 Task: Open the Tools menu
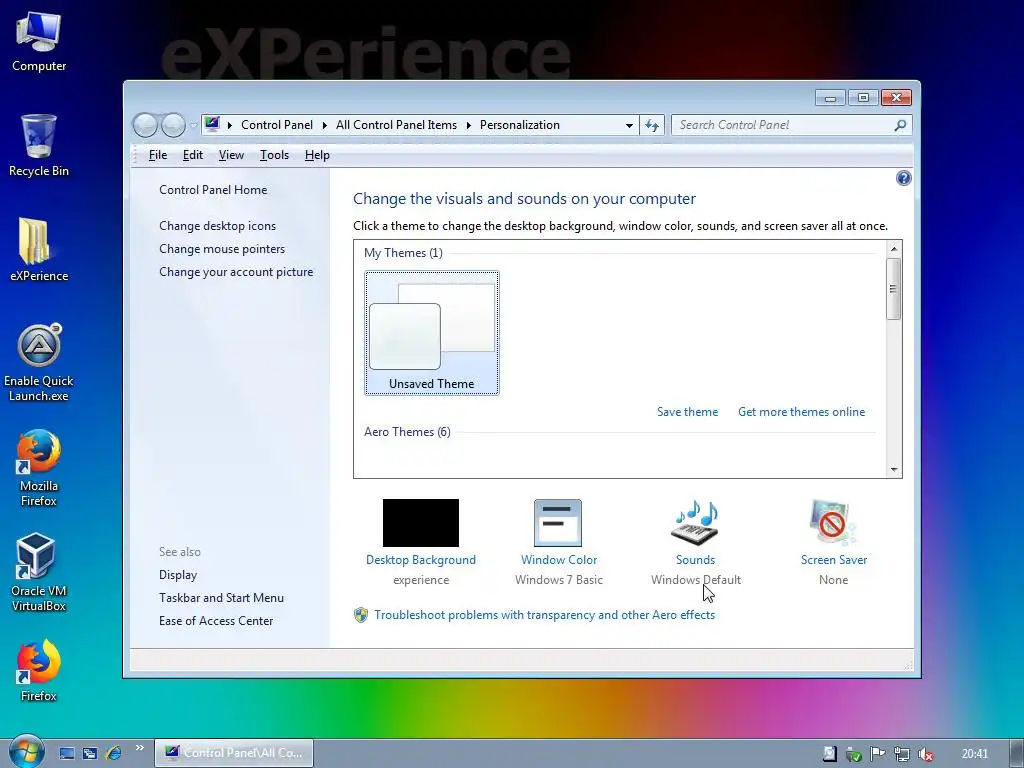tap(274, 155)
